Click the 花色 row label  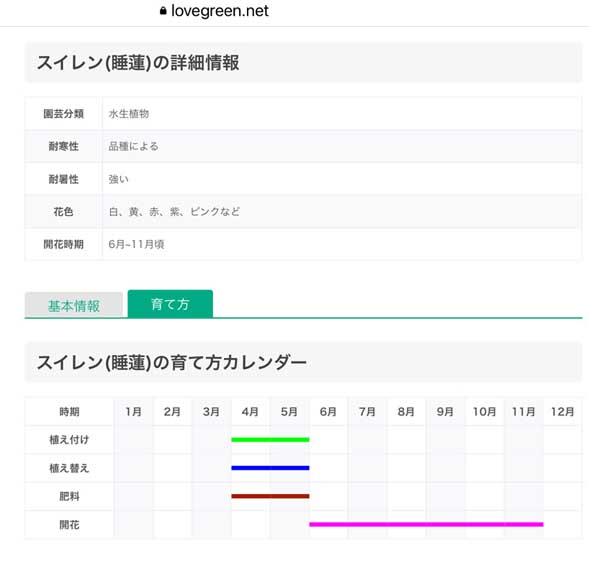(x=63, y=212)
